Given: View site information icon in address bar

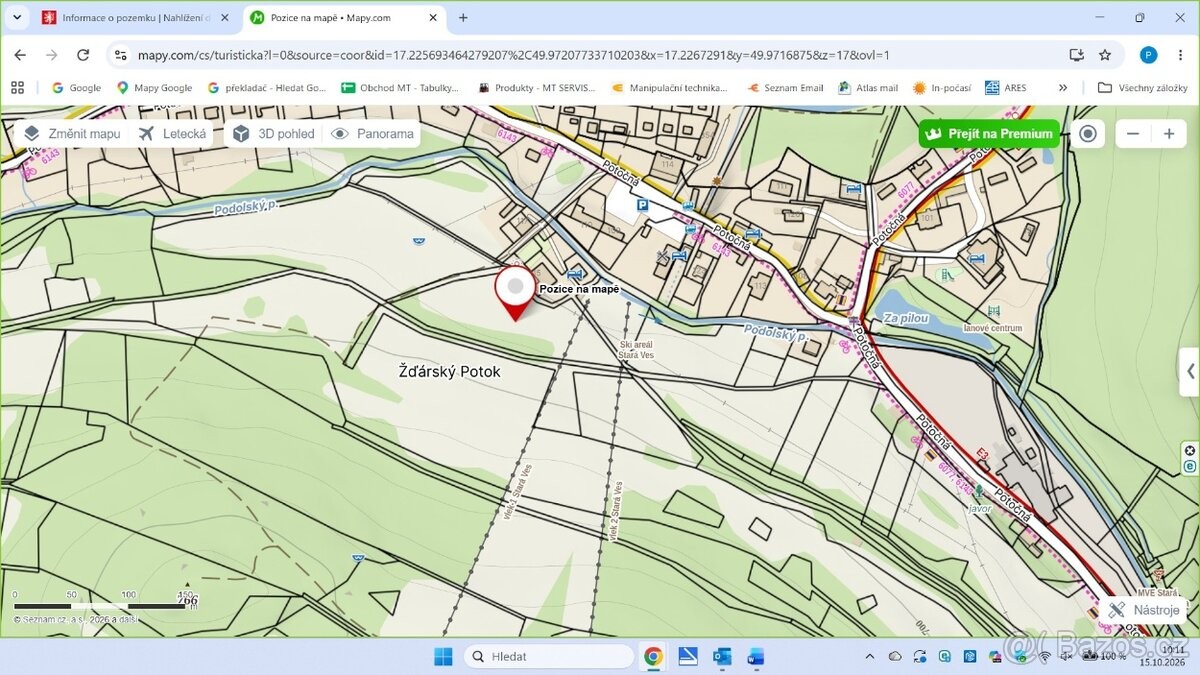Looking at the screenshot, I should coord(121,55).
